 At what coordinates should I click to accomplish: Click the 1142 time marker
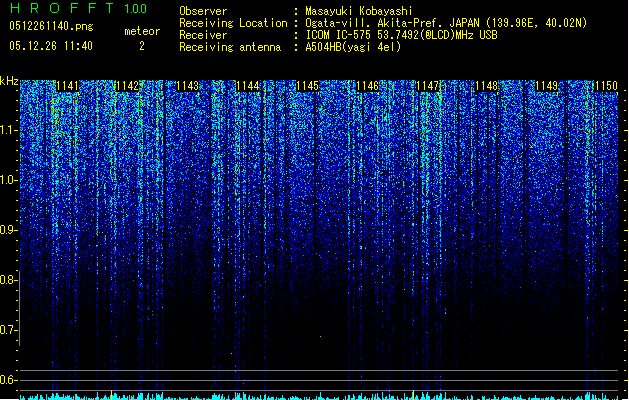tap(128, 86)
